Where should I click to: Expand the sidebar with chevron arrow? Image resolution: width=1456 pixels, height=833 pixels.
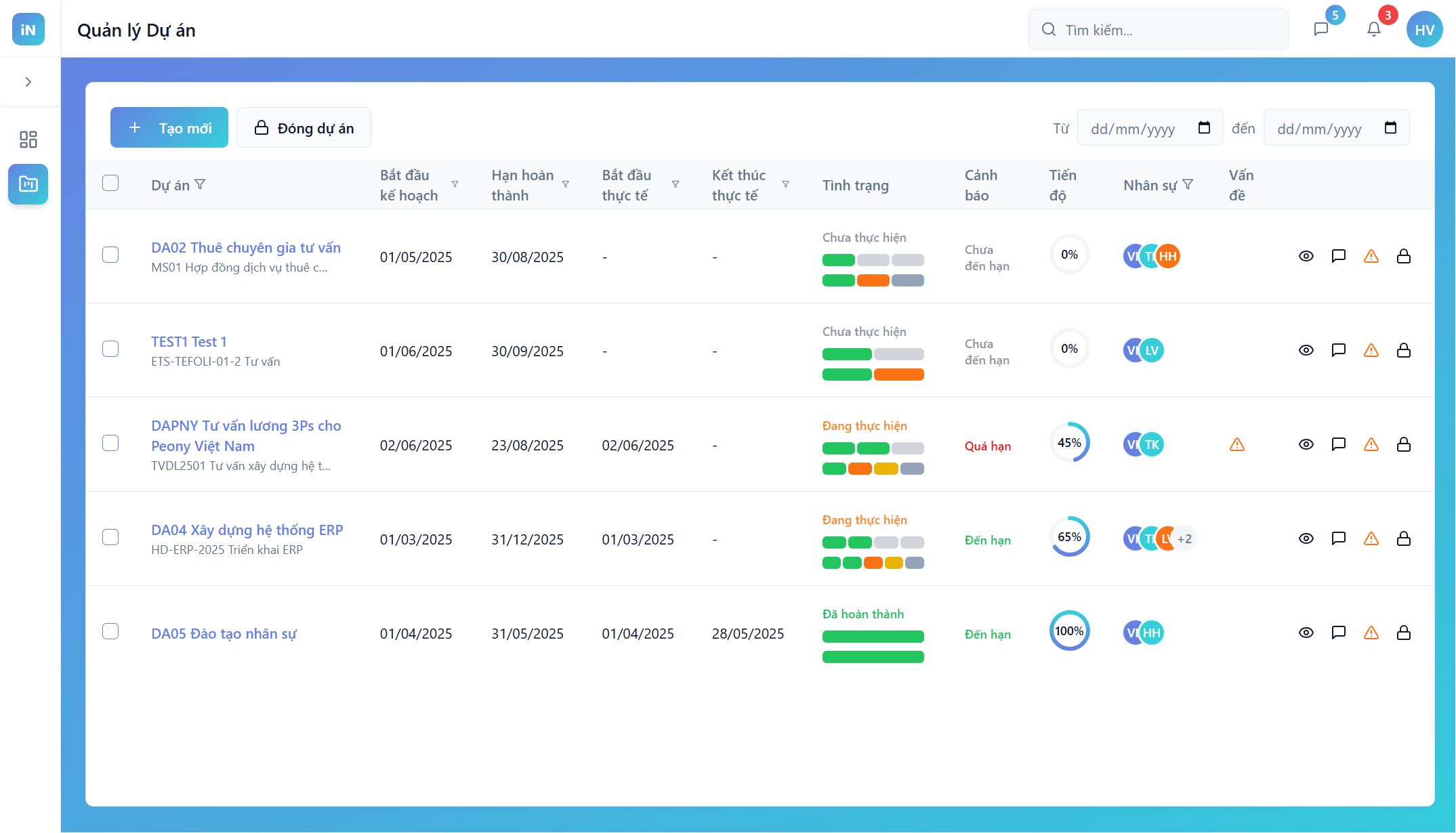point(28,82)
